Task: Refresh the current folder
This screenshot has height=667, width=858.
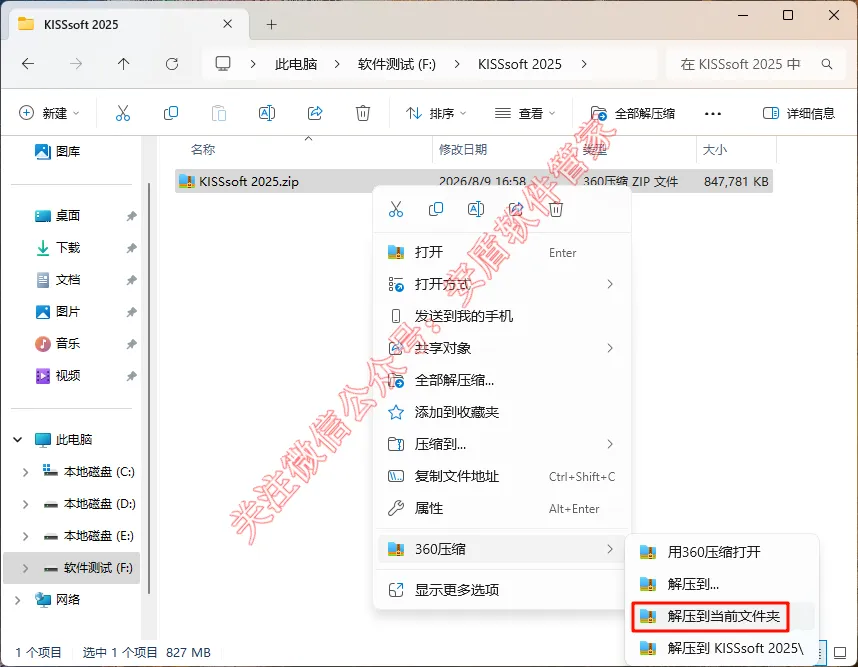Action: [172, 64]
